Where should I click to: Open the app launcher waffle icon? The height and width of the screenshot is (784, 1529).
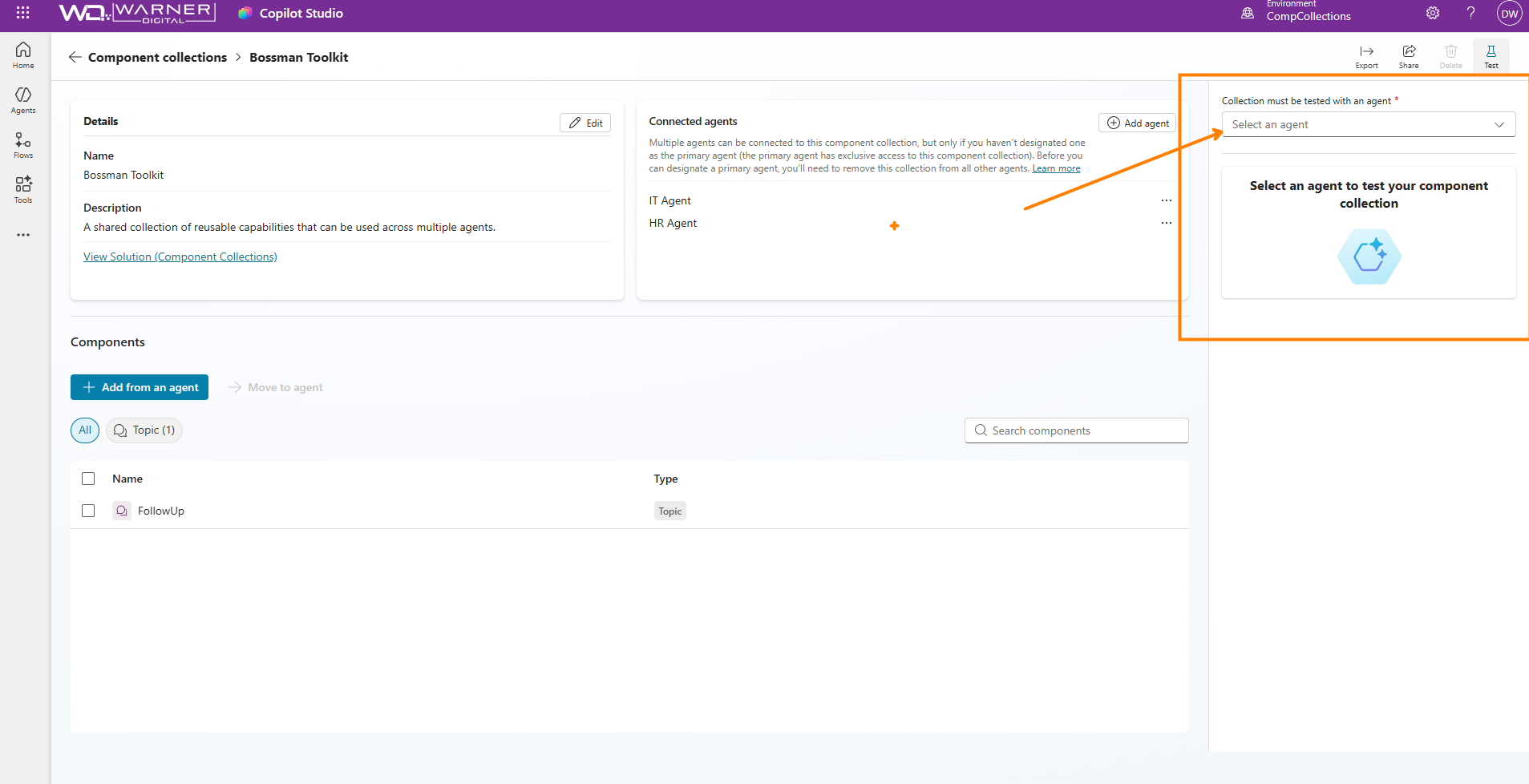22,13
